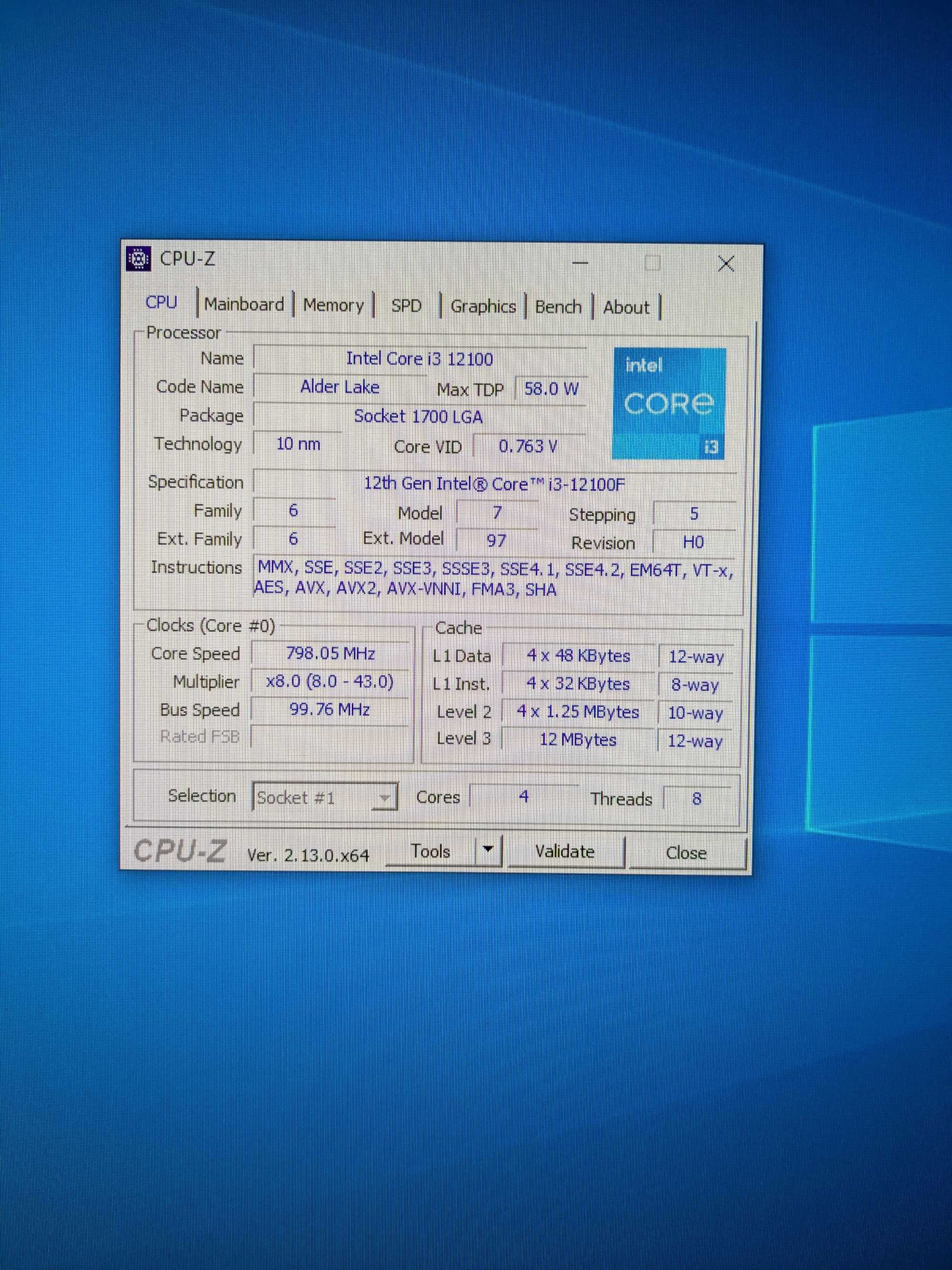Click the Alder Lake code name value

[x=340, y=387]
